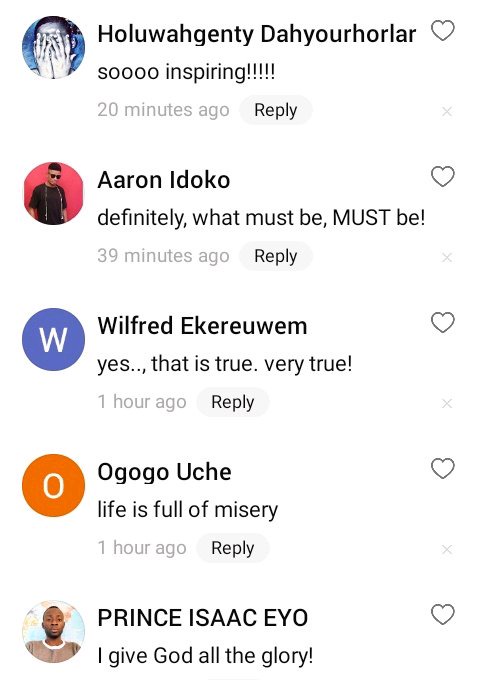Screen dimensions: 480x680
Task: Tap the orange O avatar of Ogogo Uche
Action: pyautogui.click(x=53, y=485)
